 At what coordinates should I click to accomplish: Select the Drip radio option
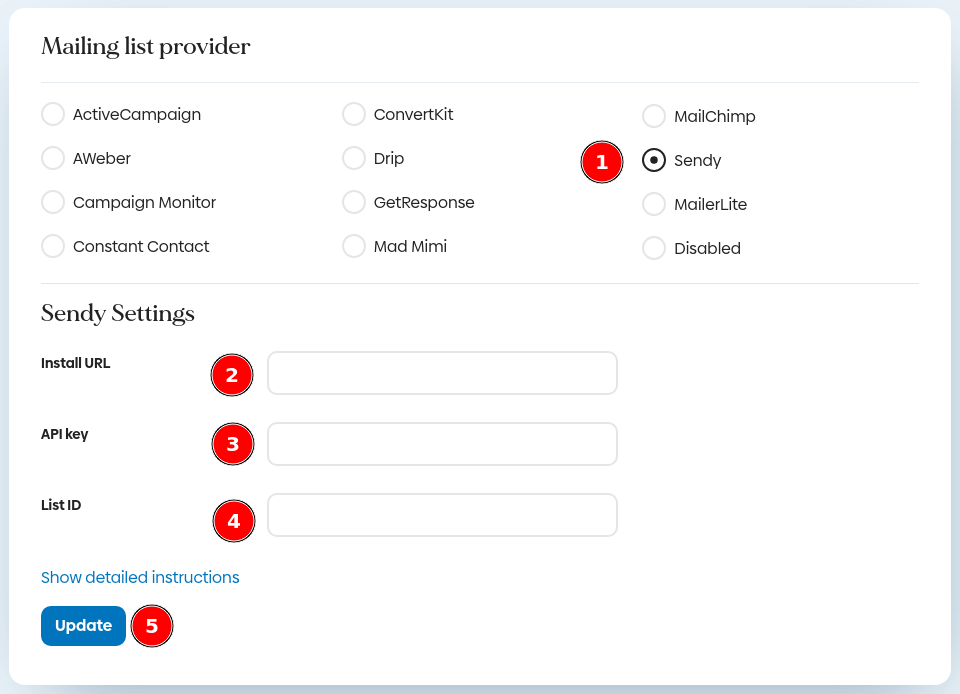click(354, 159)
